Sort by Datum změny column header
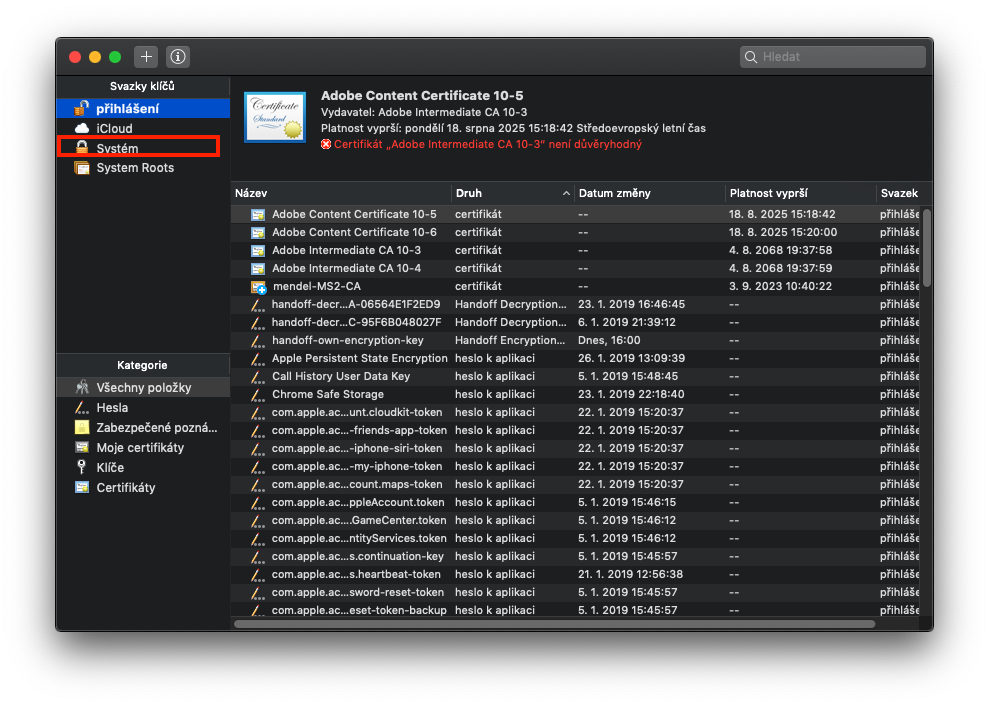Viewport: 989px width, 705px height. (x=650, y=193)
